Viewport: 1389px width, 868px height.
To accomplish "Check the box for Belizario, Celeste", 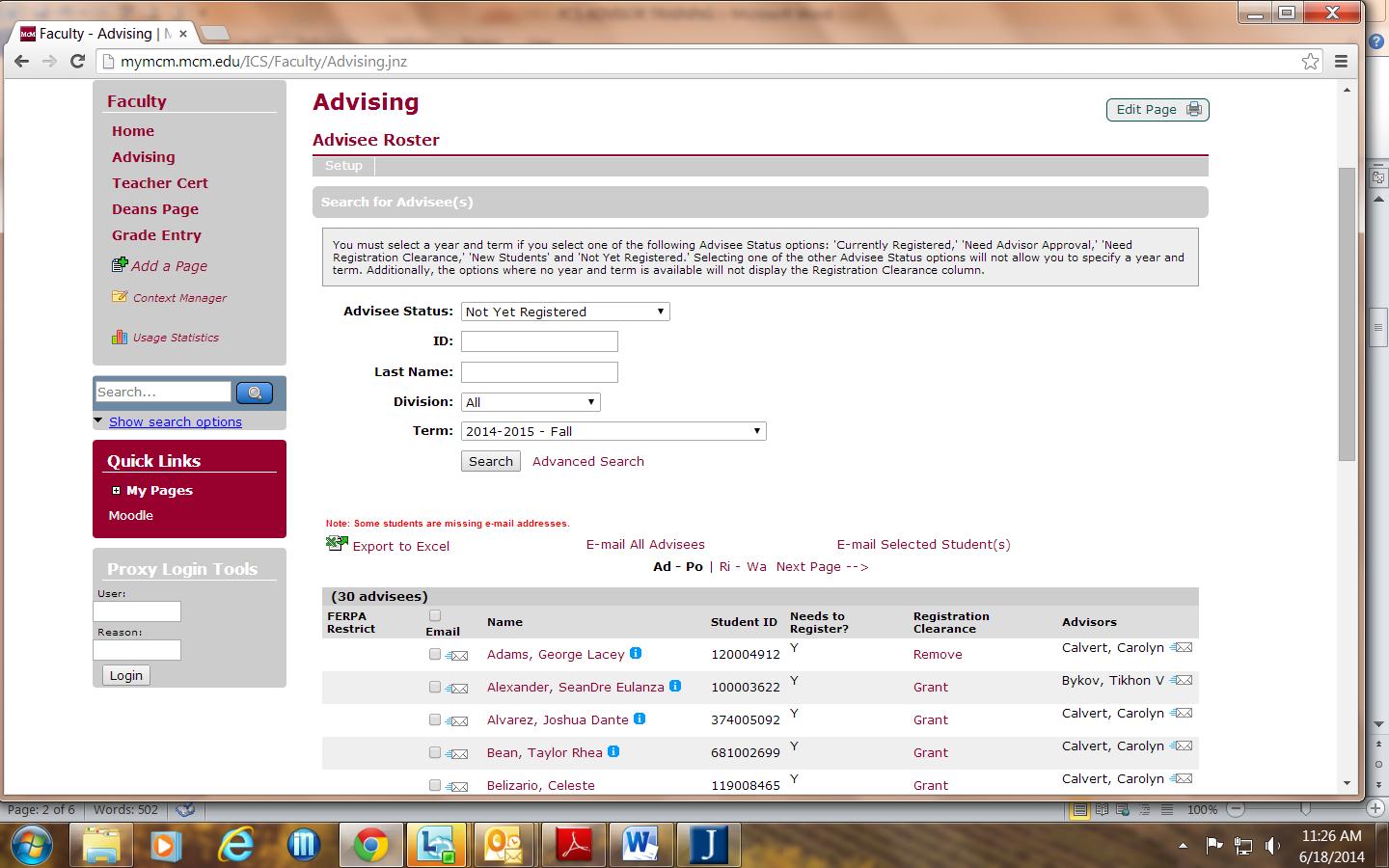I will tap(435, 785).
